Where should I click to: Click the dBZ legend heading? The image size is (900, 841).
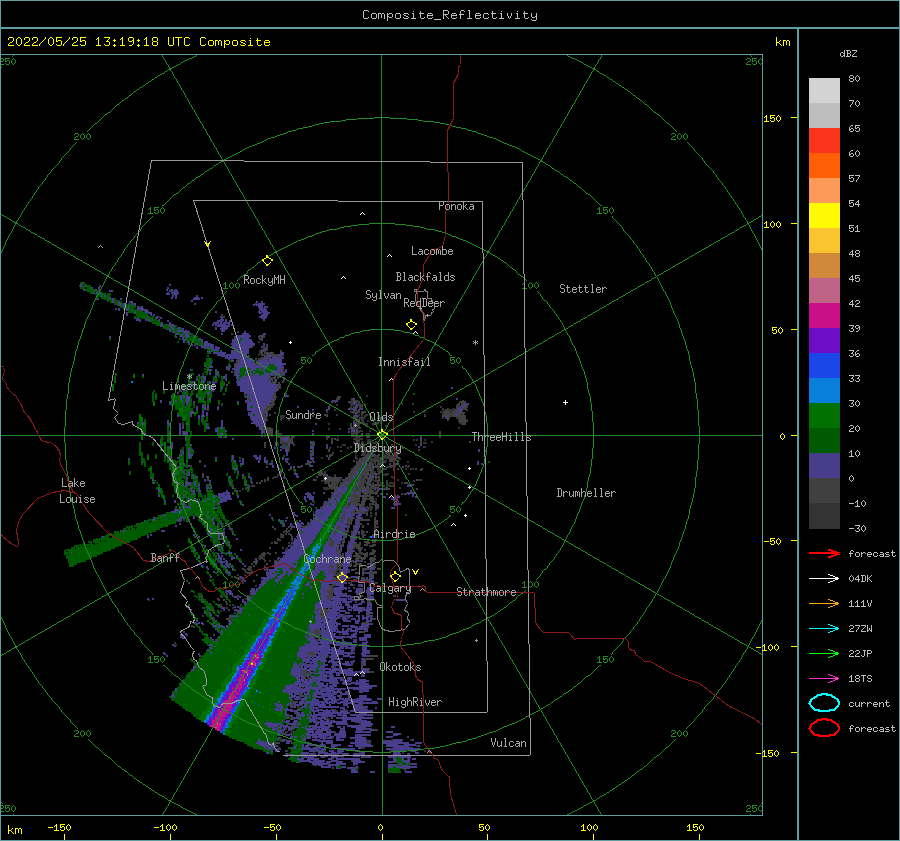[848, 53]
